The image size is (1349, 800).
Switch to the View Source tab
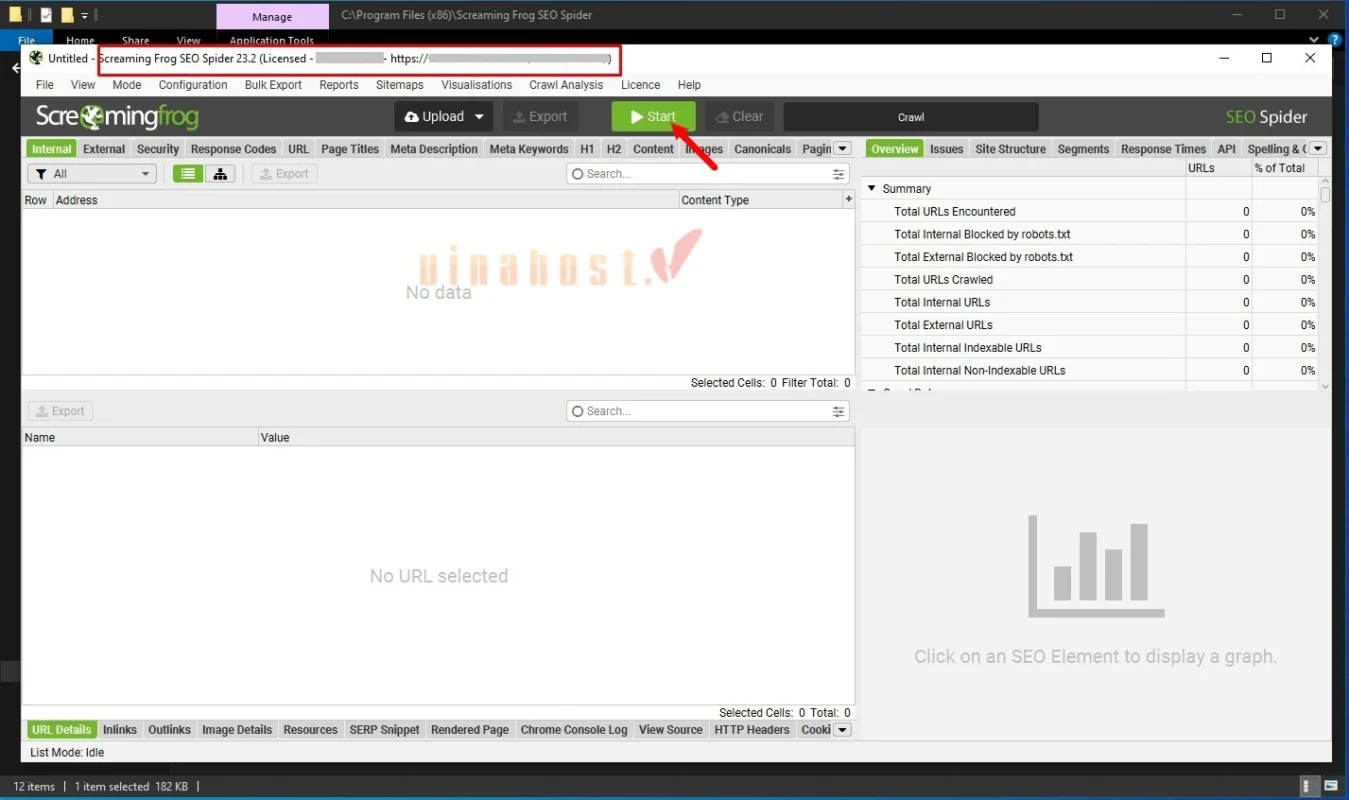coord(671,730)
